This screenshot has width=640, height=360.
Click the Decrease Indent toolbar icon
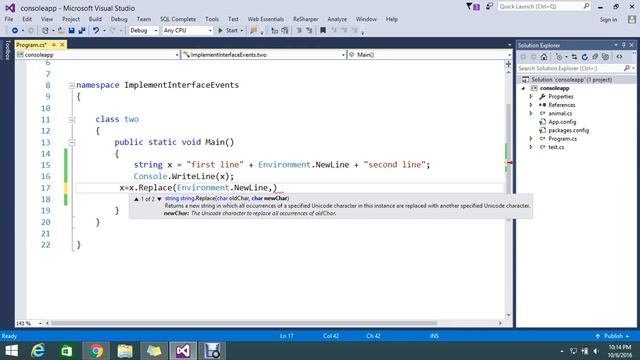[299, 31]
